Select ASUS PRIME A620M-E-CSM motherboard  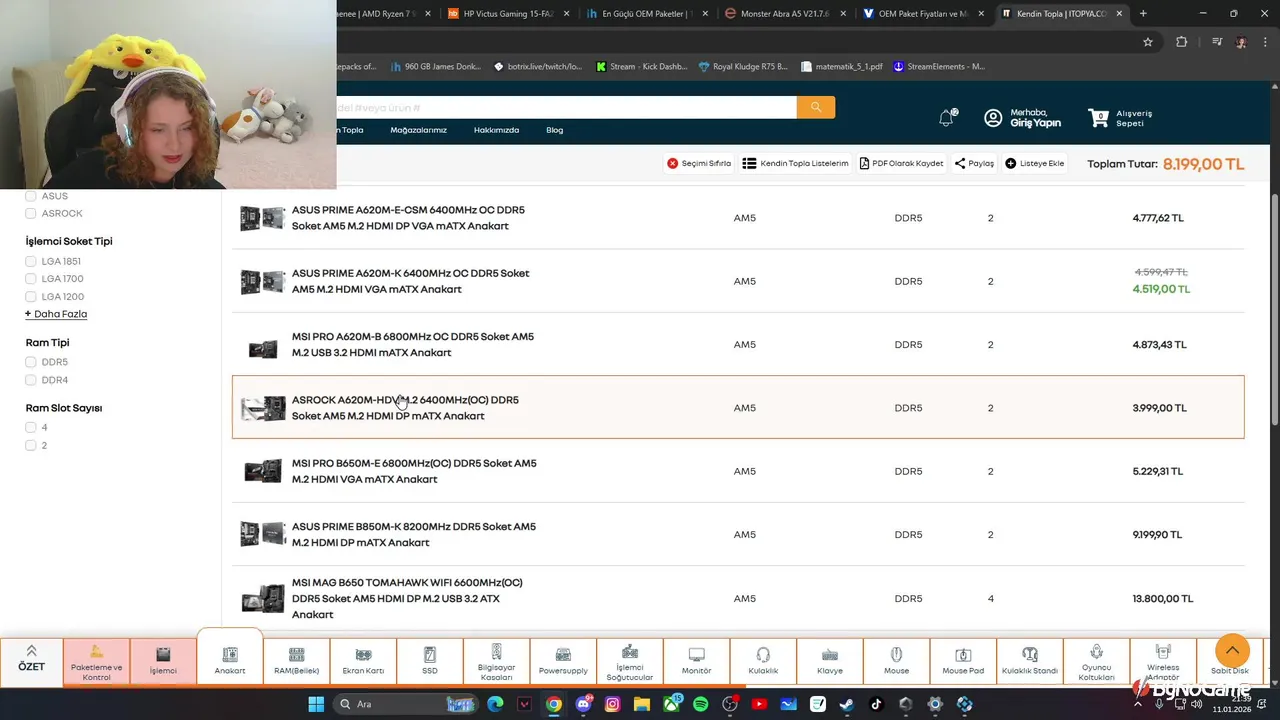pos(738,218)
